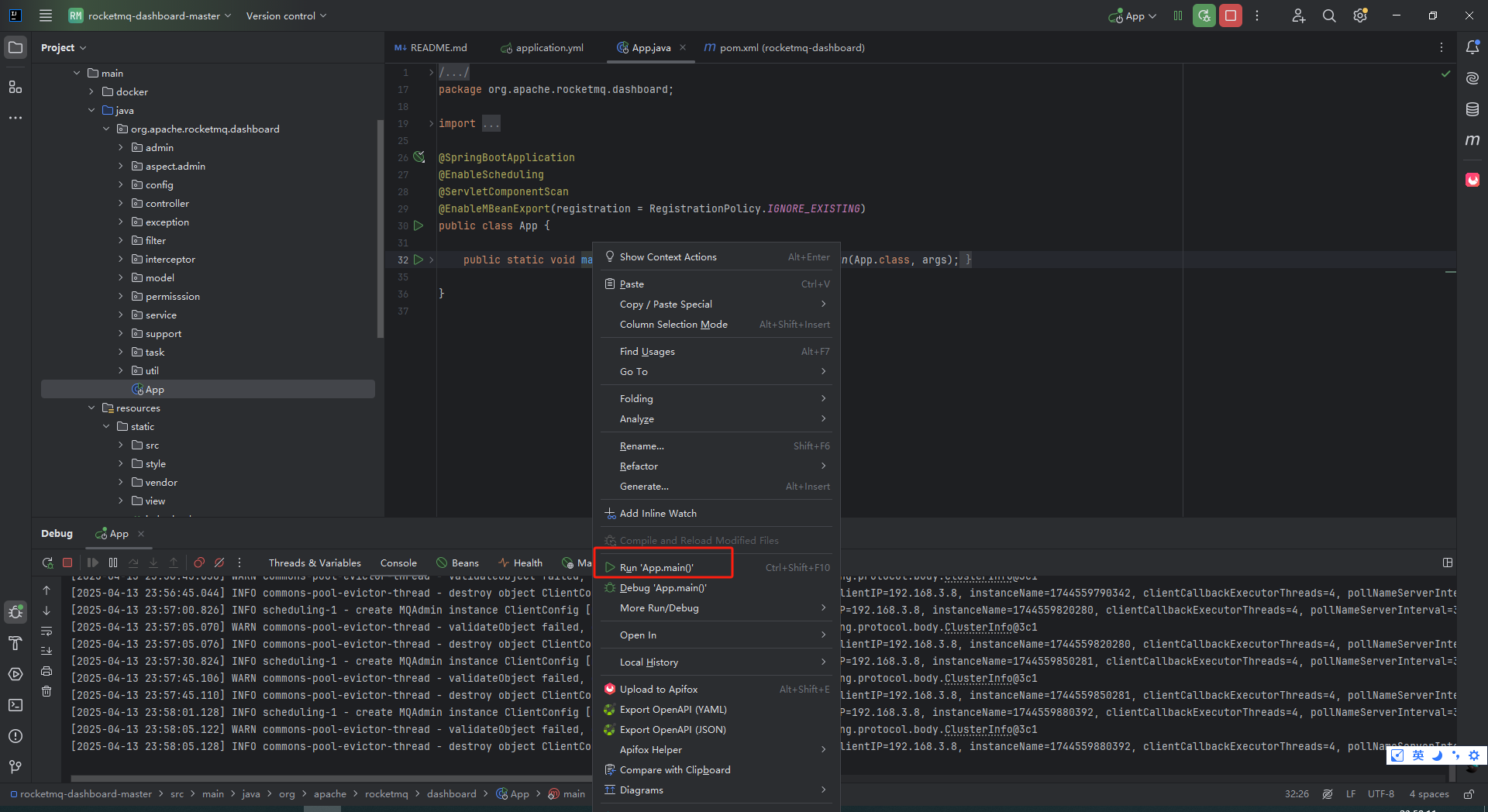Toggle soft-wrap in console
The height and width of the screenshot is (812, 1488).
pyautogui.click(x=46, y=631)
